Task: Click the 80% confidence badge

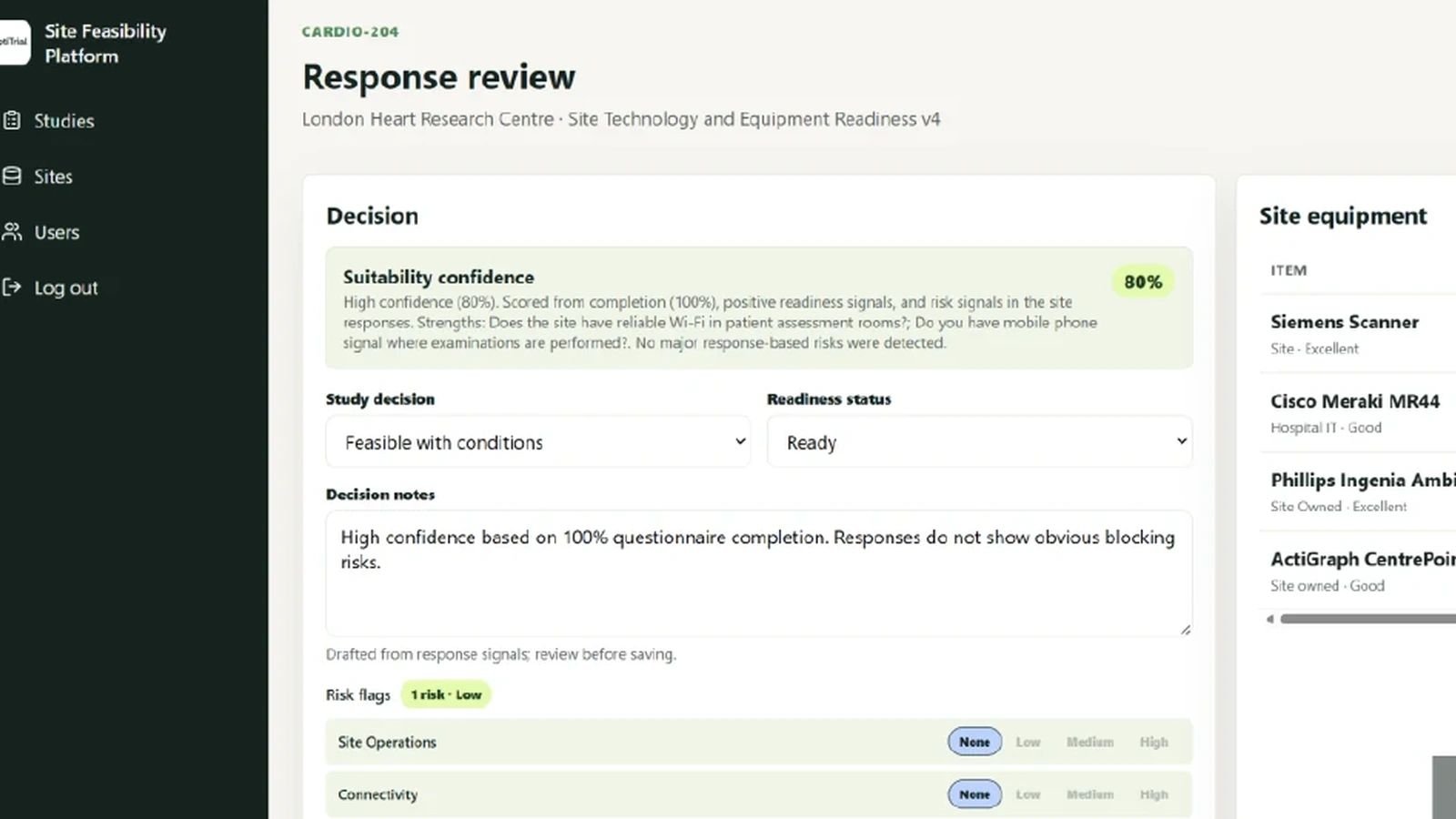Action: [1143, 282]
